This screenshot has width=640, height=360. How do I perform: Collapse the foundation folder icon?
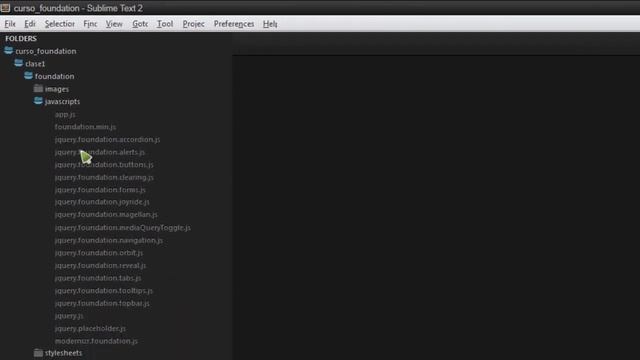point(28,76)
